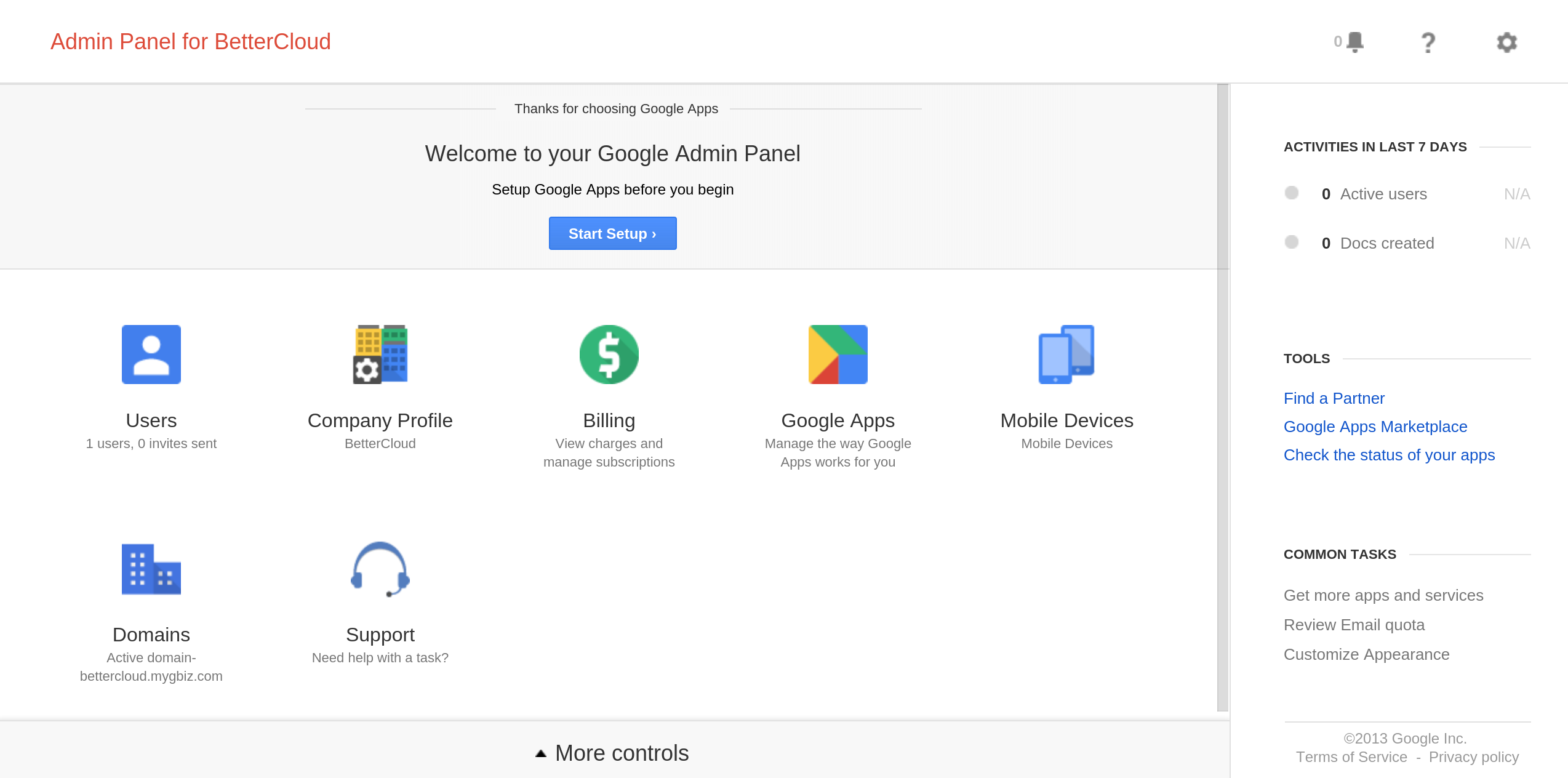Viewport: 1568px width, 778px height.
Task: Open the Google Apps colorful icon
Action: click(838, 355)
